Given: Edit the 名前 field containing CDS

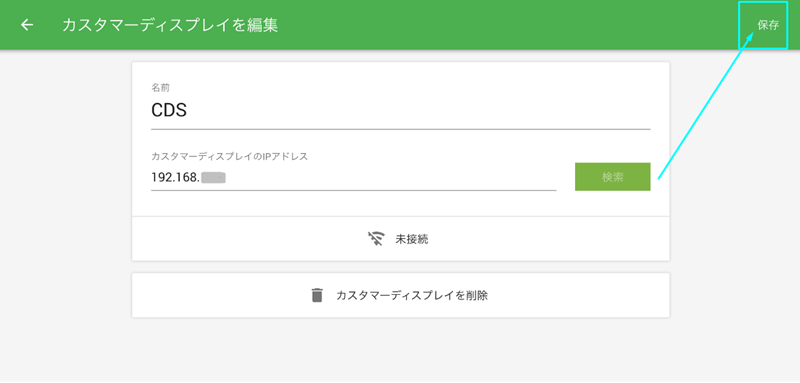Looking at the screenshot, I should (401, 111).
